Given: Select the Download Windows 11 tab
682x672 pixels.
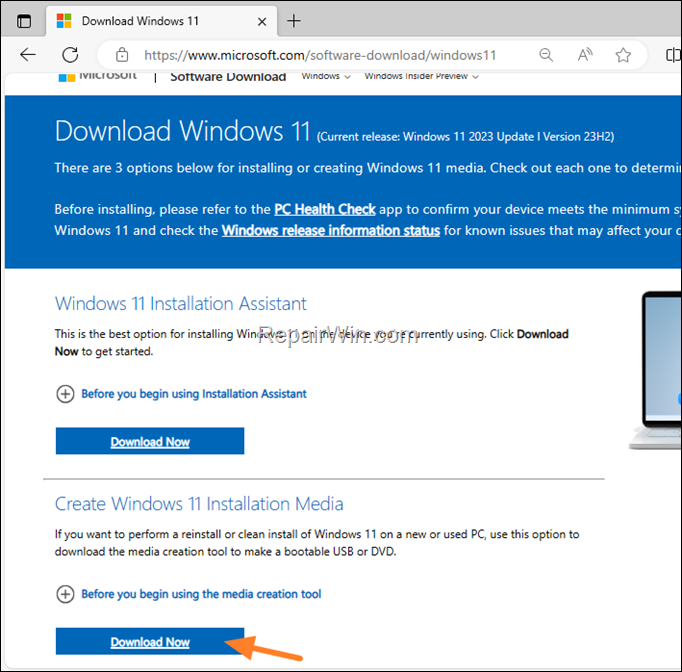Looking at the screenshot, I should 161,21.
